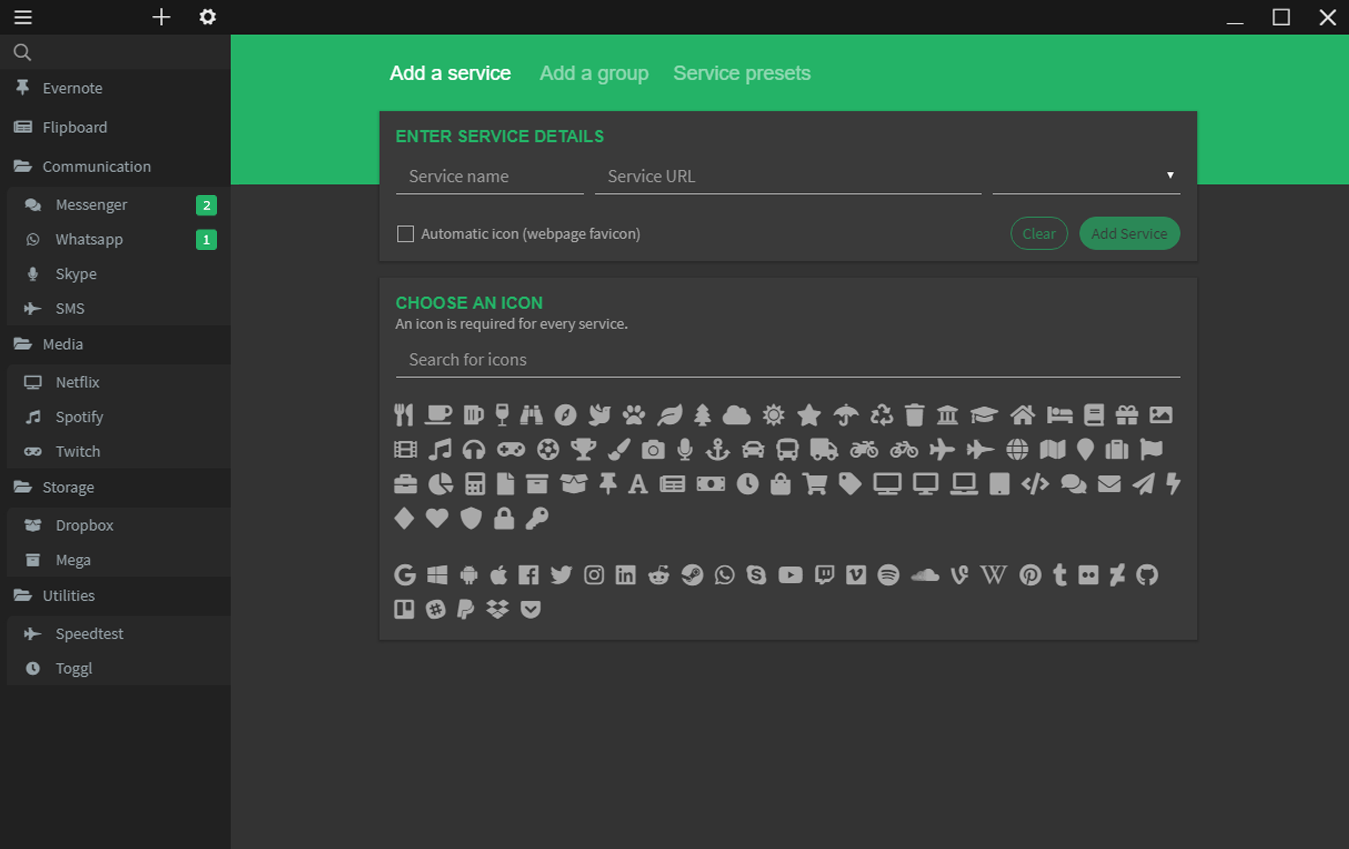Collapse the Storage folder group

point(68,487)
